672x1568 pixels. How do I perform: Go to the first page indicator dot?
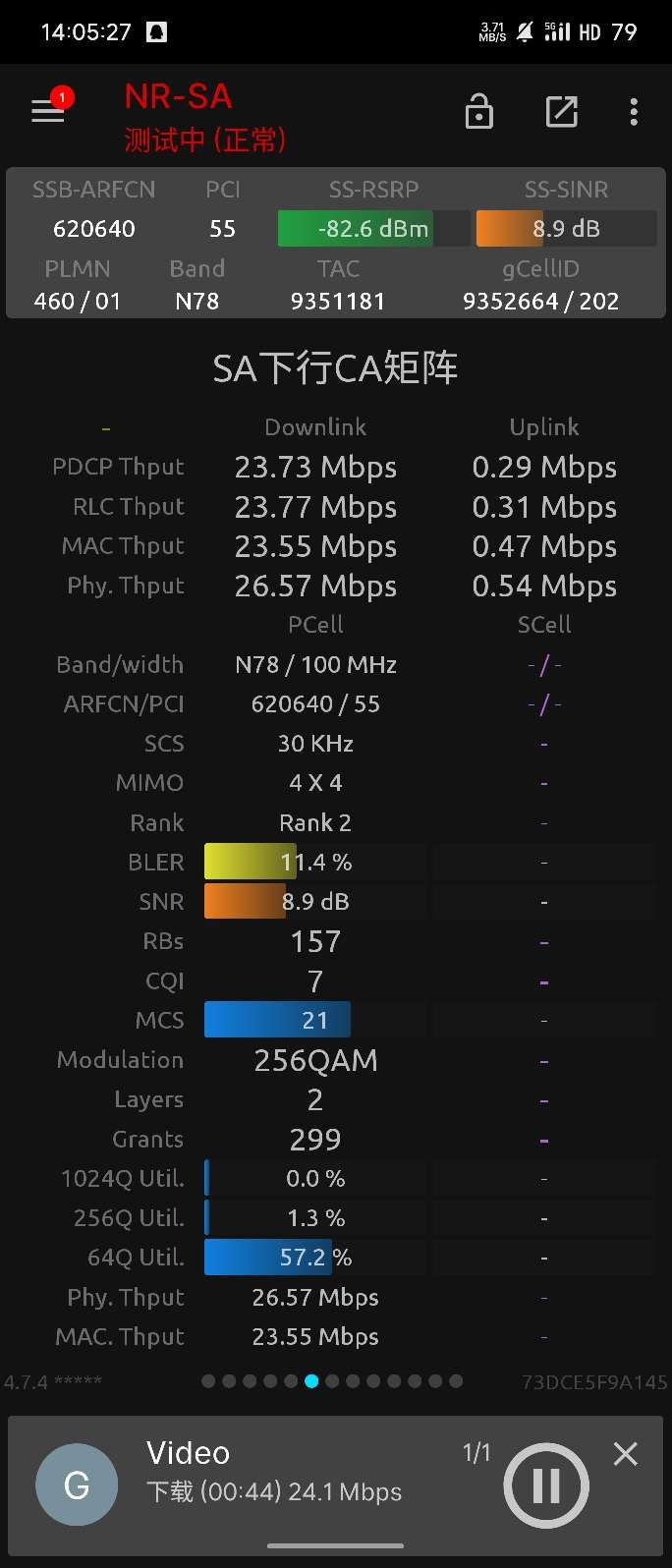(x=208, y=1381)
